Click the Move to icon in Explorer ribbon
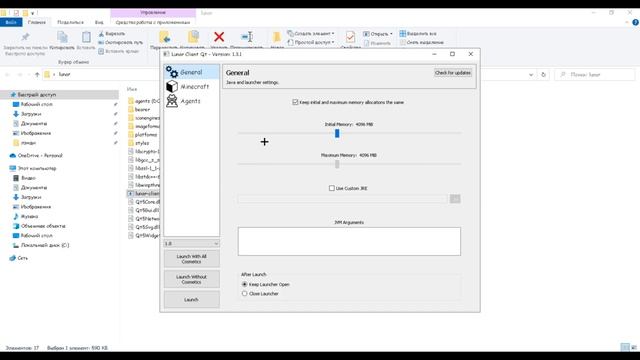640x360 pixels. 164,37
